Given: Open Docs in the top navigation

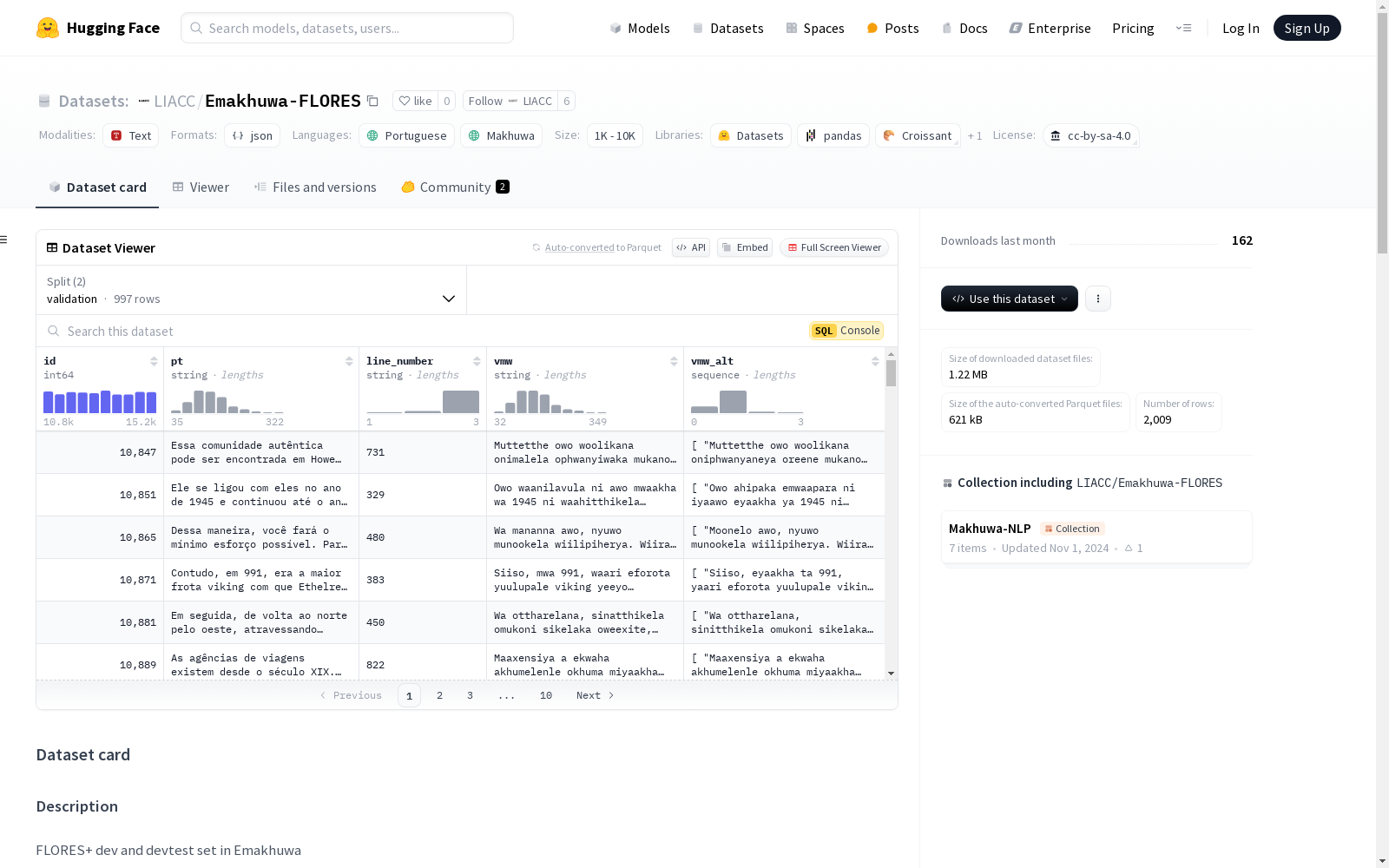Looking at the screenshot, I should [964, 28].
